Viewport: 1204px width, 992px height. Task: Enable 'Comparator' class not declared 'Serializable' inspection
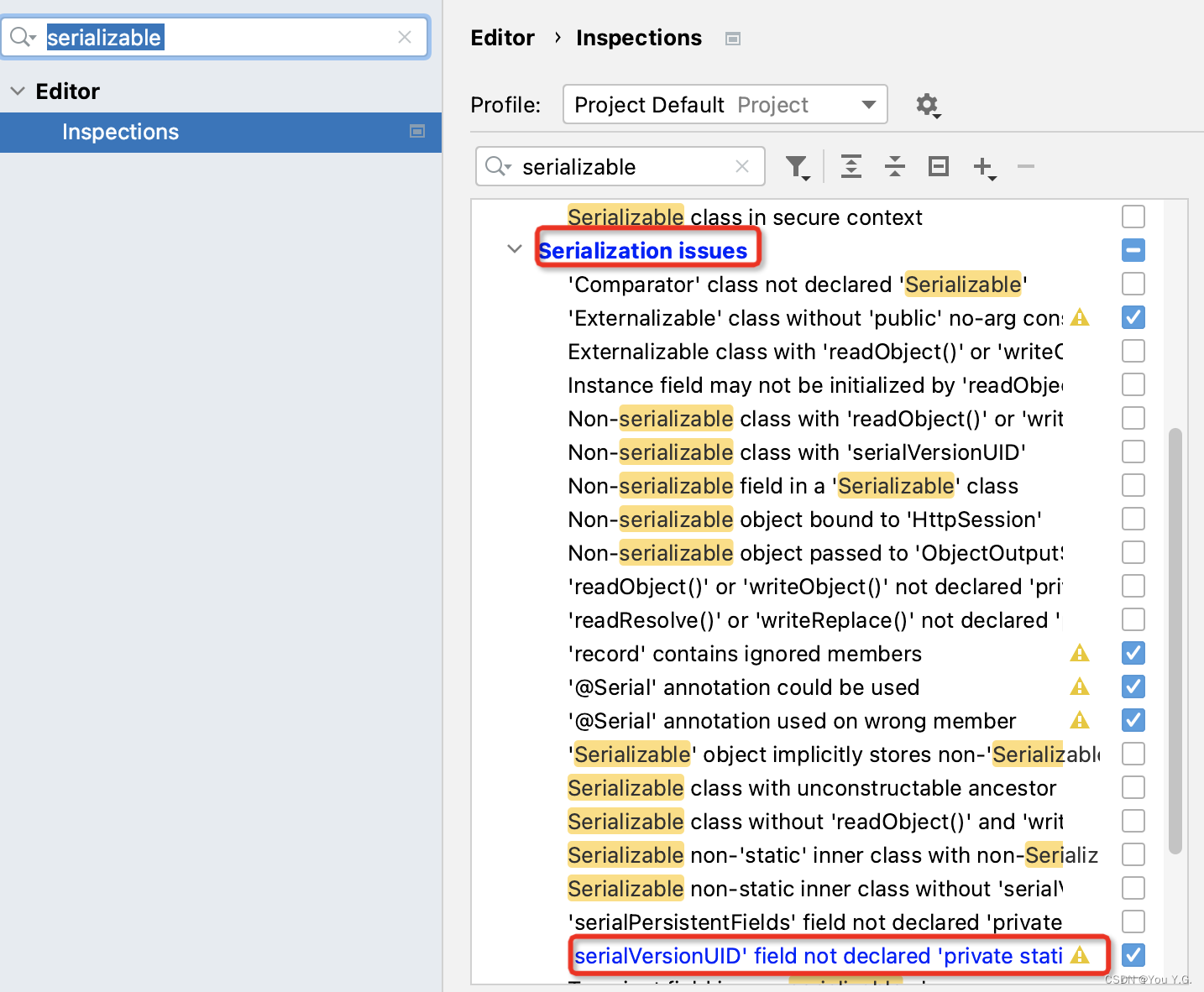(1133, 284)
